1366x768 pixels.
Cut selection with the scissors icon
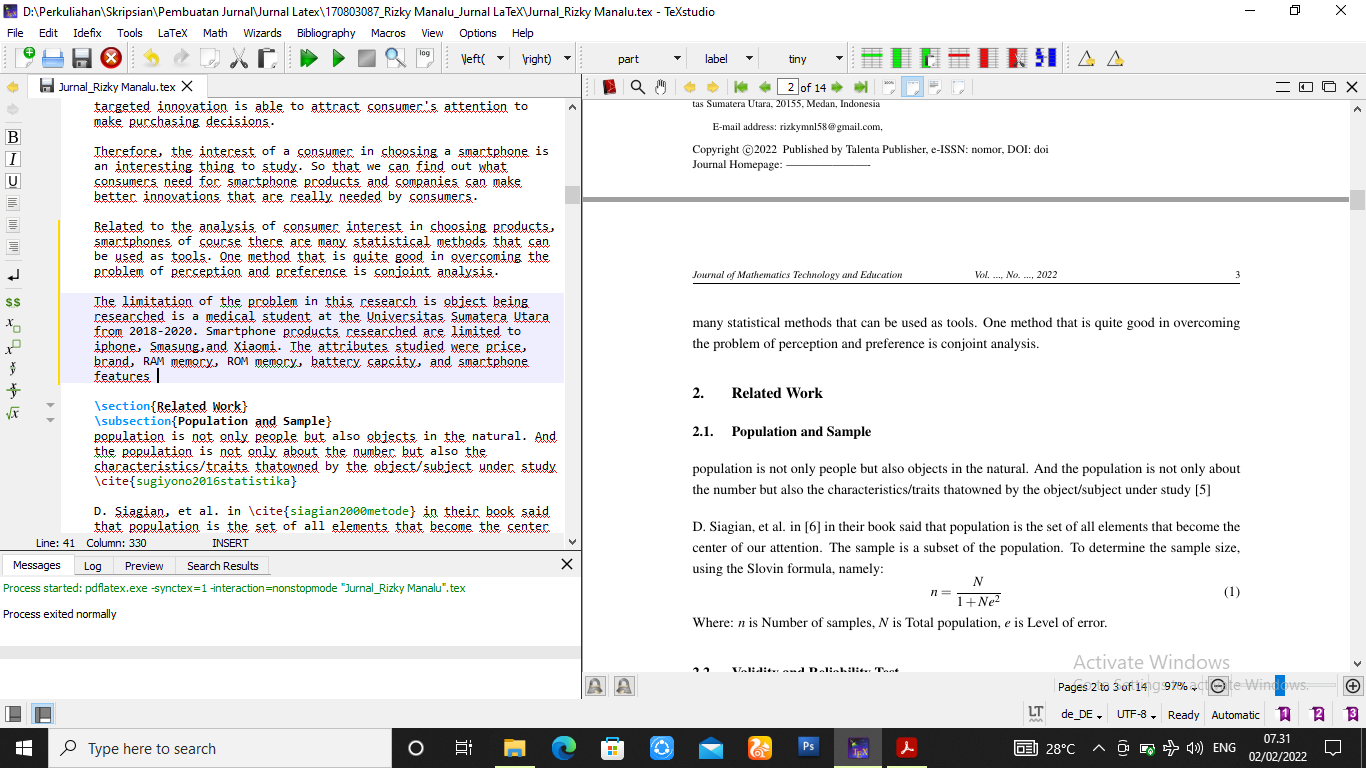click(238, 59)
